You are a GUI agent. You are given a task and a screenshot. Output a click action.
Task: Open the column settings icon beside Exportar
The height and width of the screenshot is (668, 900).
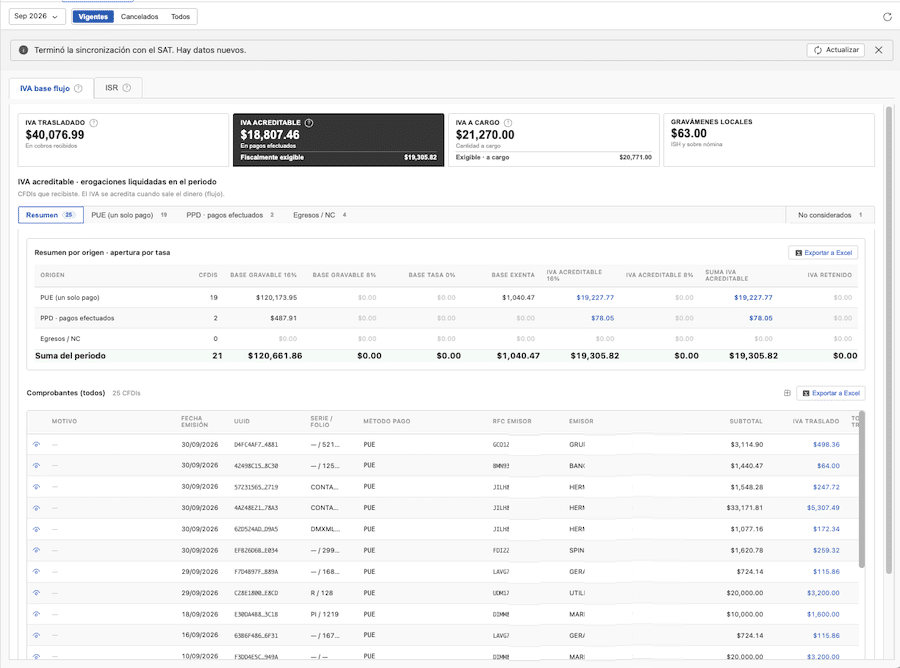787,393
